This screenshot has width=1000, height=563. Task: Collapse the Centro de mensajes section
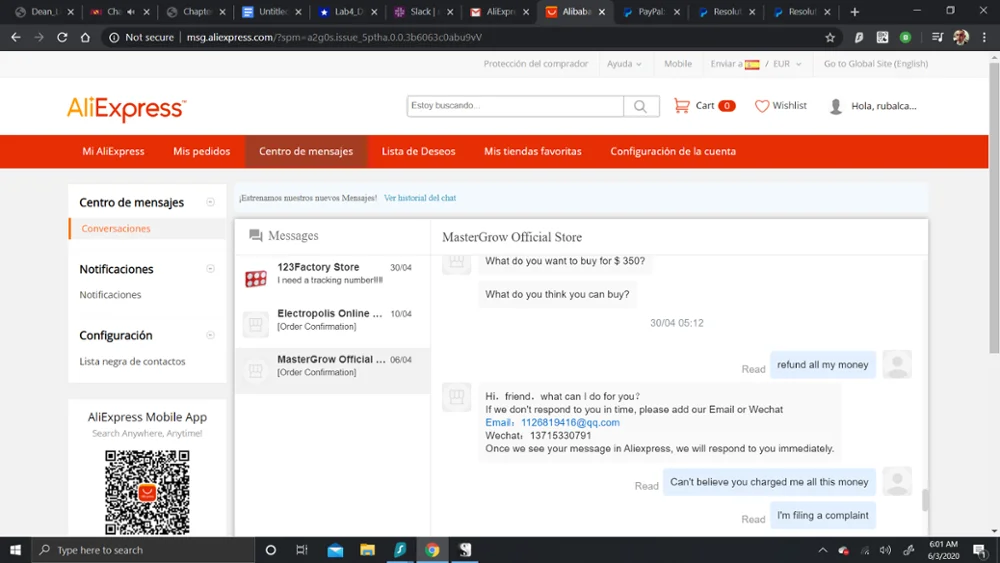pyautogui.click(x=210, y=202)
